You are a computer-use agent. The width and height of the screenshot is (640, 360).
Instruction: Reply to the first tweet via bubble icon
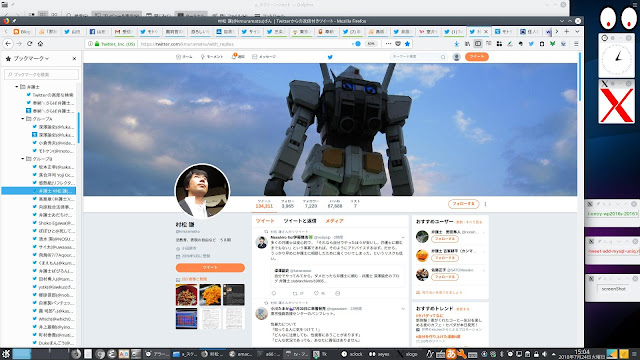[x=274, y=293]
